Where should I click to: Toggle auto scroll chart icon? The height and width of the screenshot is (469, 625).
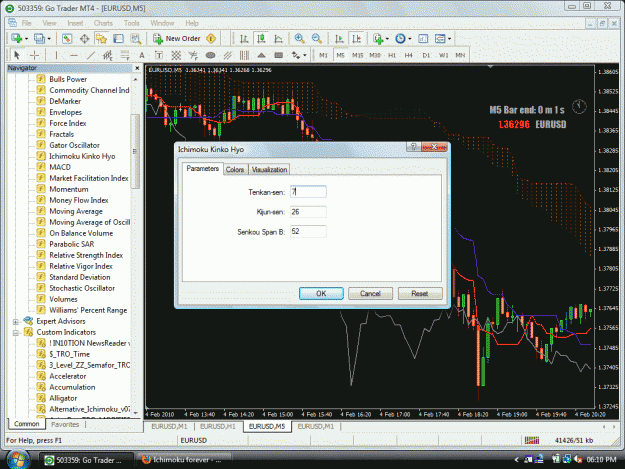click(x=339, y=39)
